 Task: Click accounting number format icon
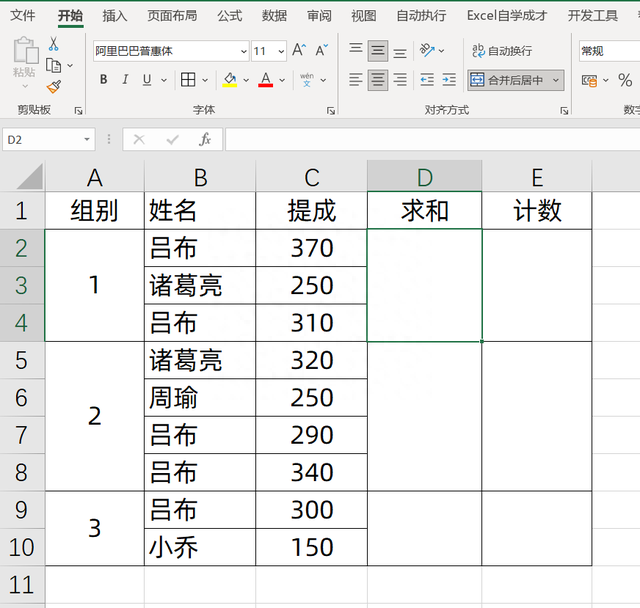589,80
